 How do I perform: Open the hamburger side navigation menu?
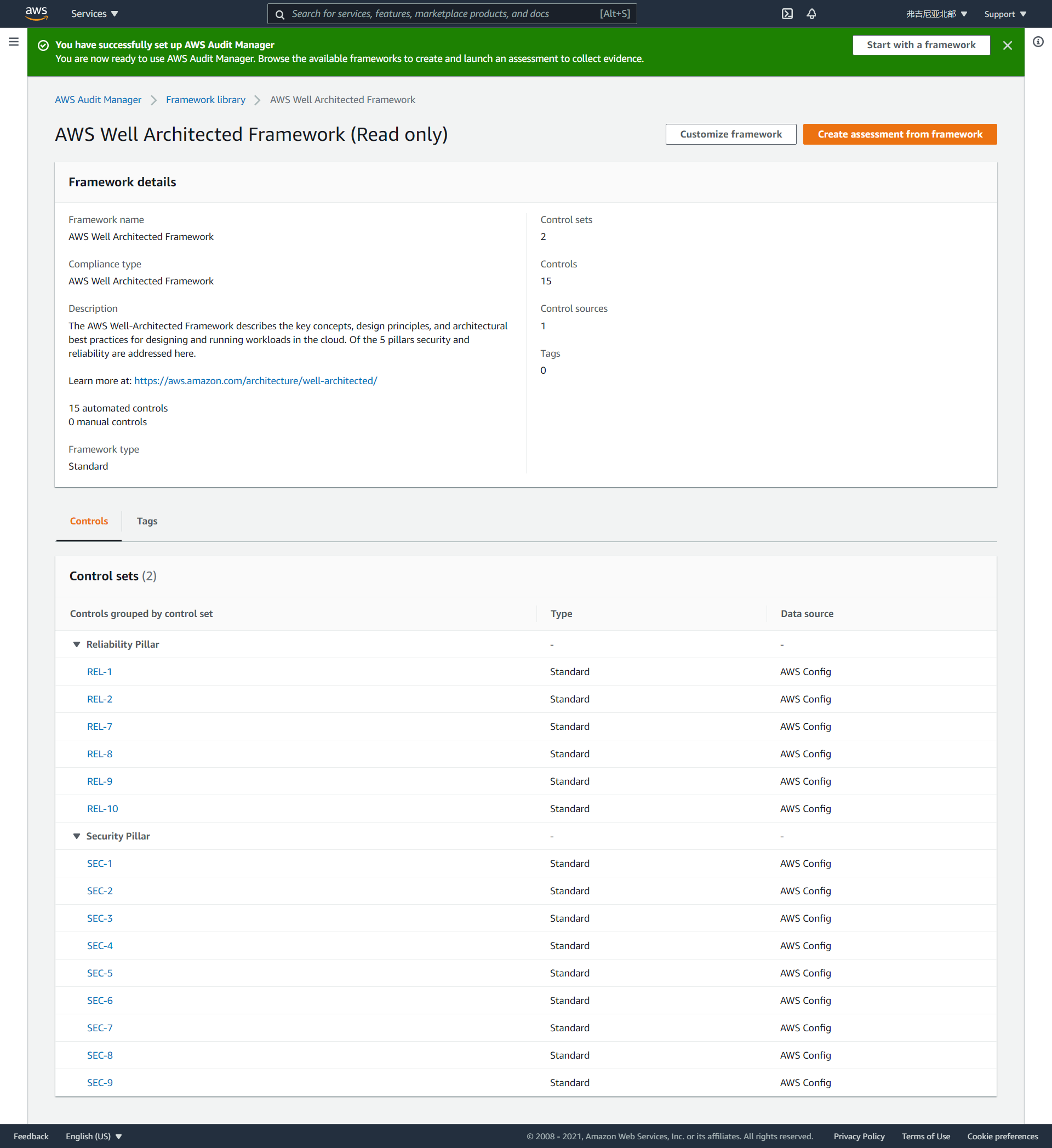coord(14,42)
